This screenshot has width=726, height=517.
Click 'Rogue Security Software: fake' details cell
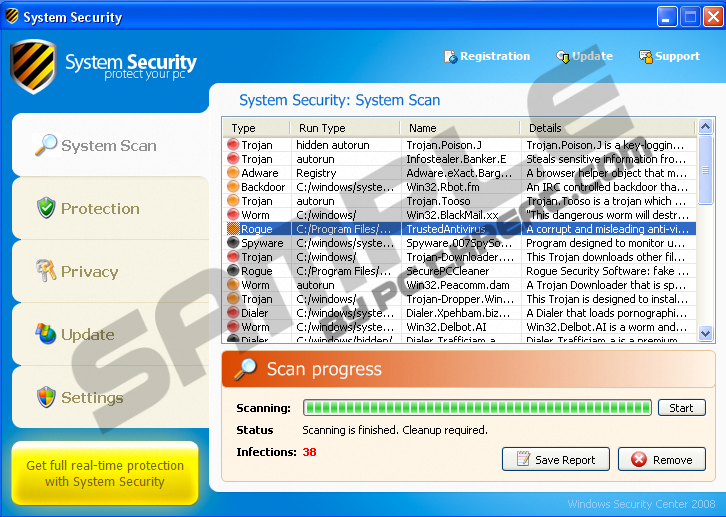pos(607,271)
